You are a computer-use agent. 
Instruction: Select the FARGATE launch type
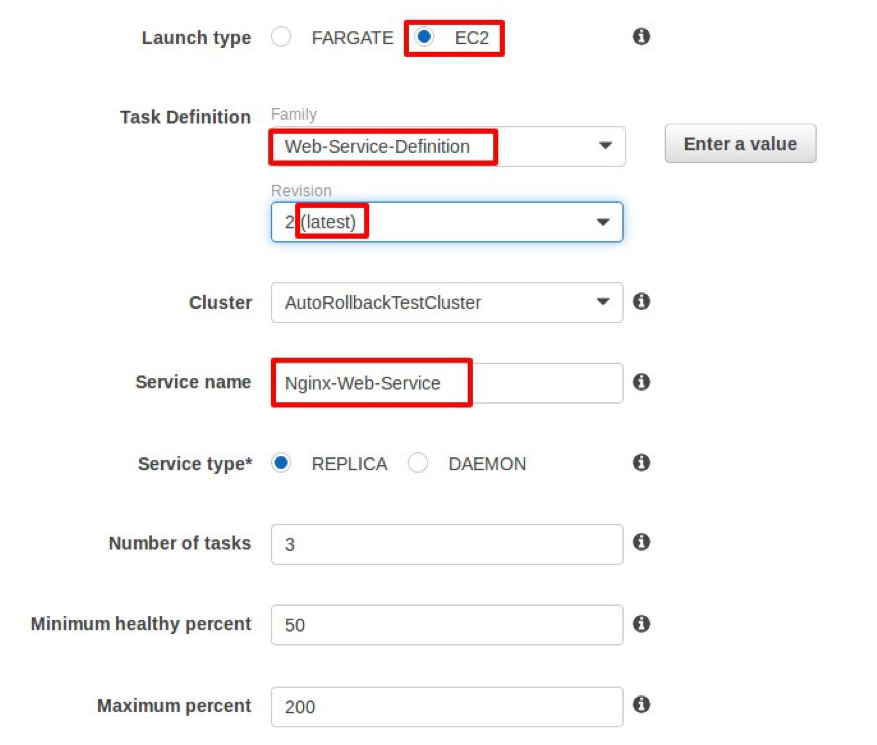tap(281, 37)
